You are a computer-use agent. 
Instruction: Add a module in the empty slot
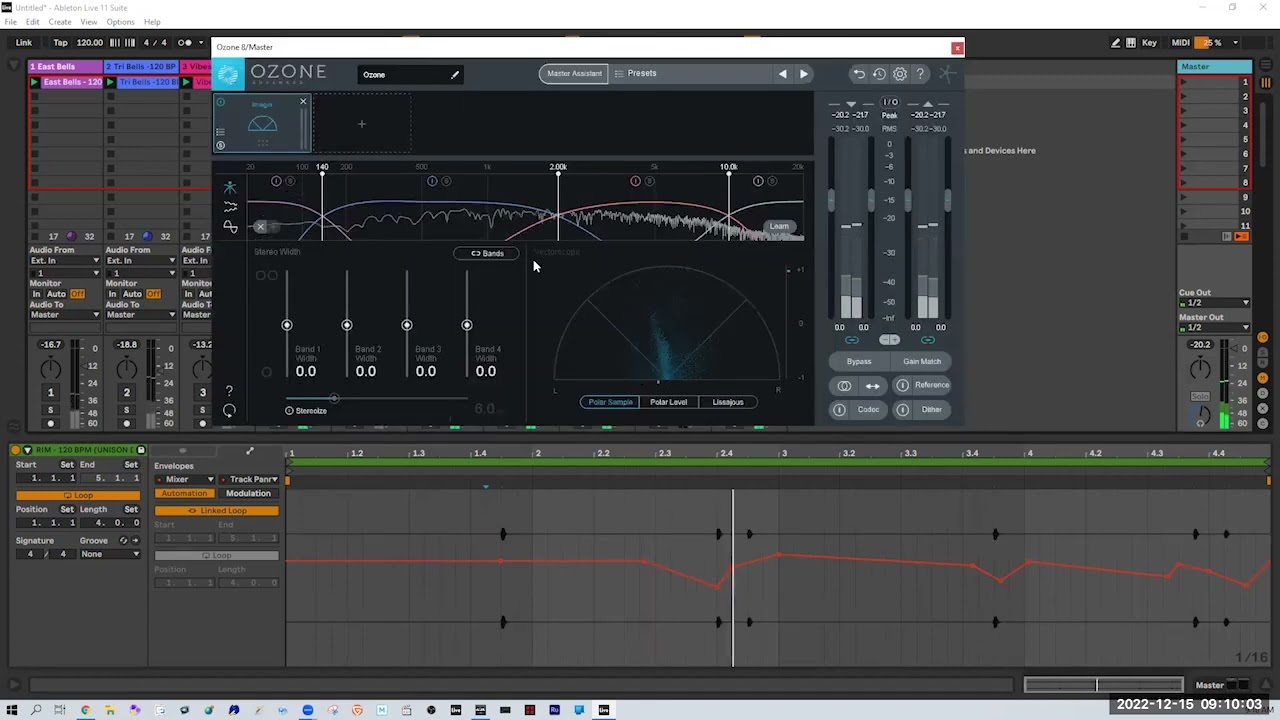(362, 124)
